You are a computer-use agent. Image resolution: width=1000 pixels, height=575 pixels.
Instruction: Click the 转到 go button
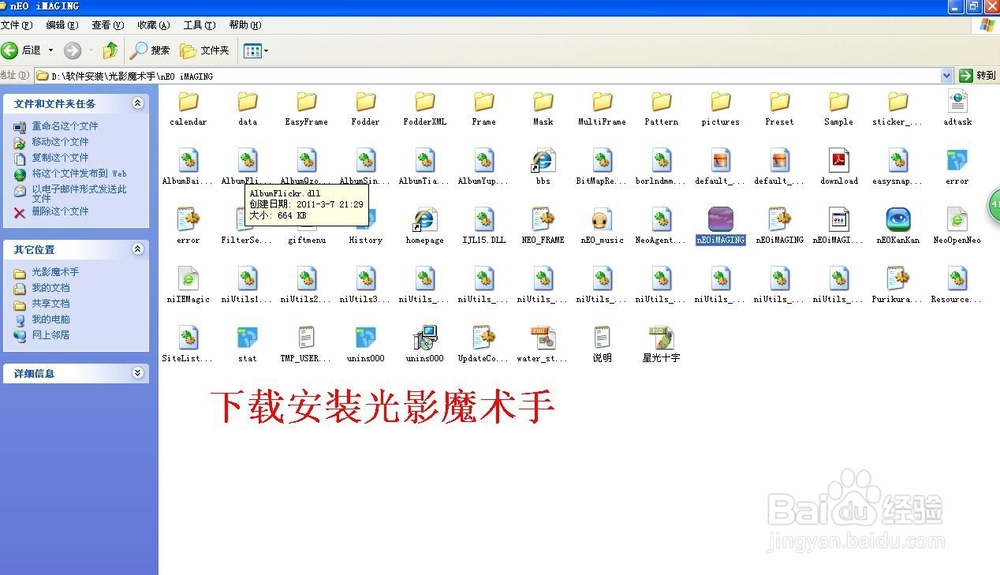click(x=978, y=76)
